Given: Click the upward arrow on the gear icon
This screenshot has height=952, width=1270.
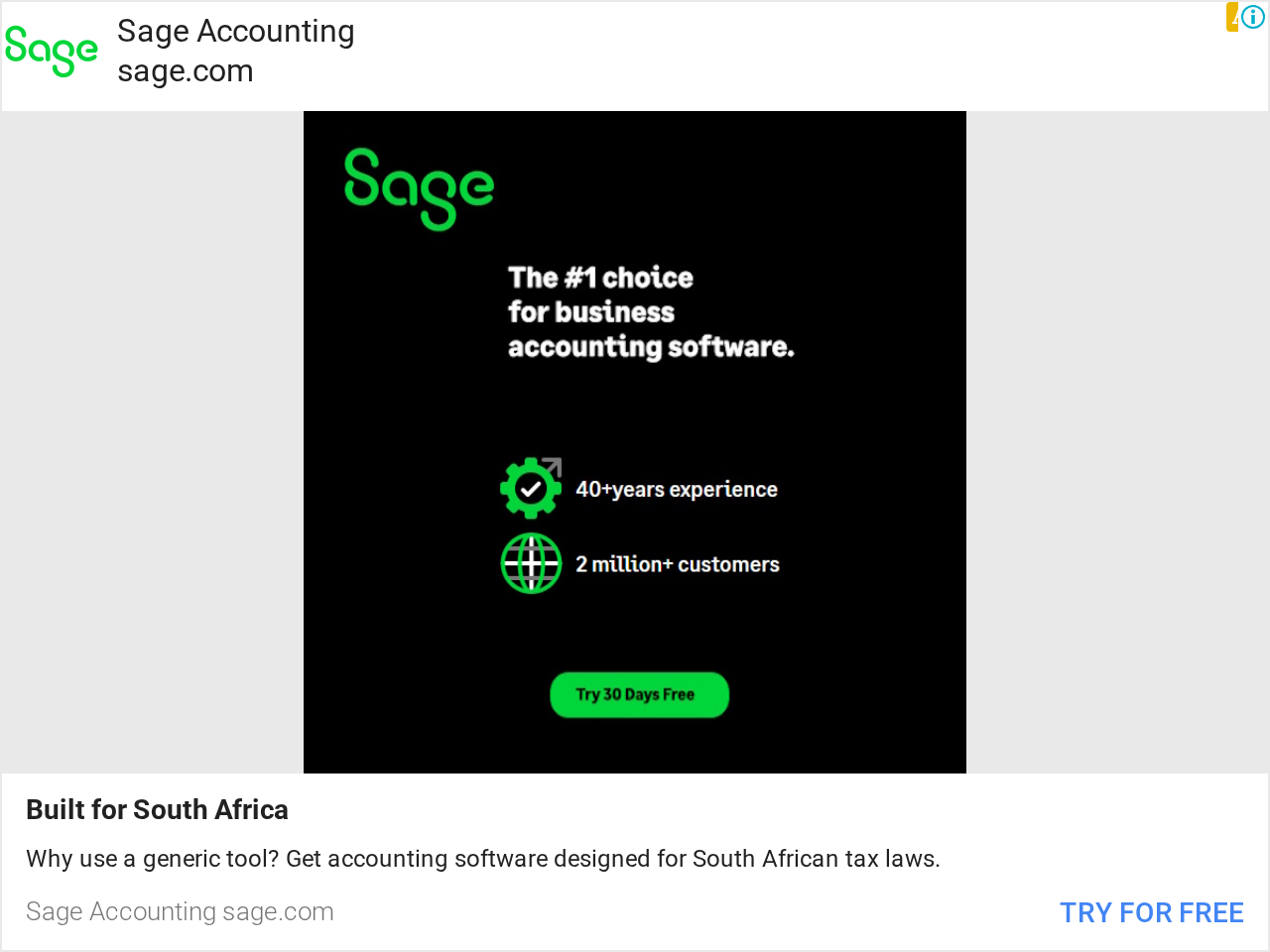Looking at the screenshot, I should [552, 467].
